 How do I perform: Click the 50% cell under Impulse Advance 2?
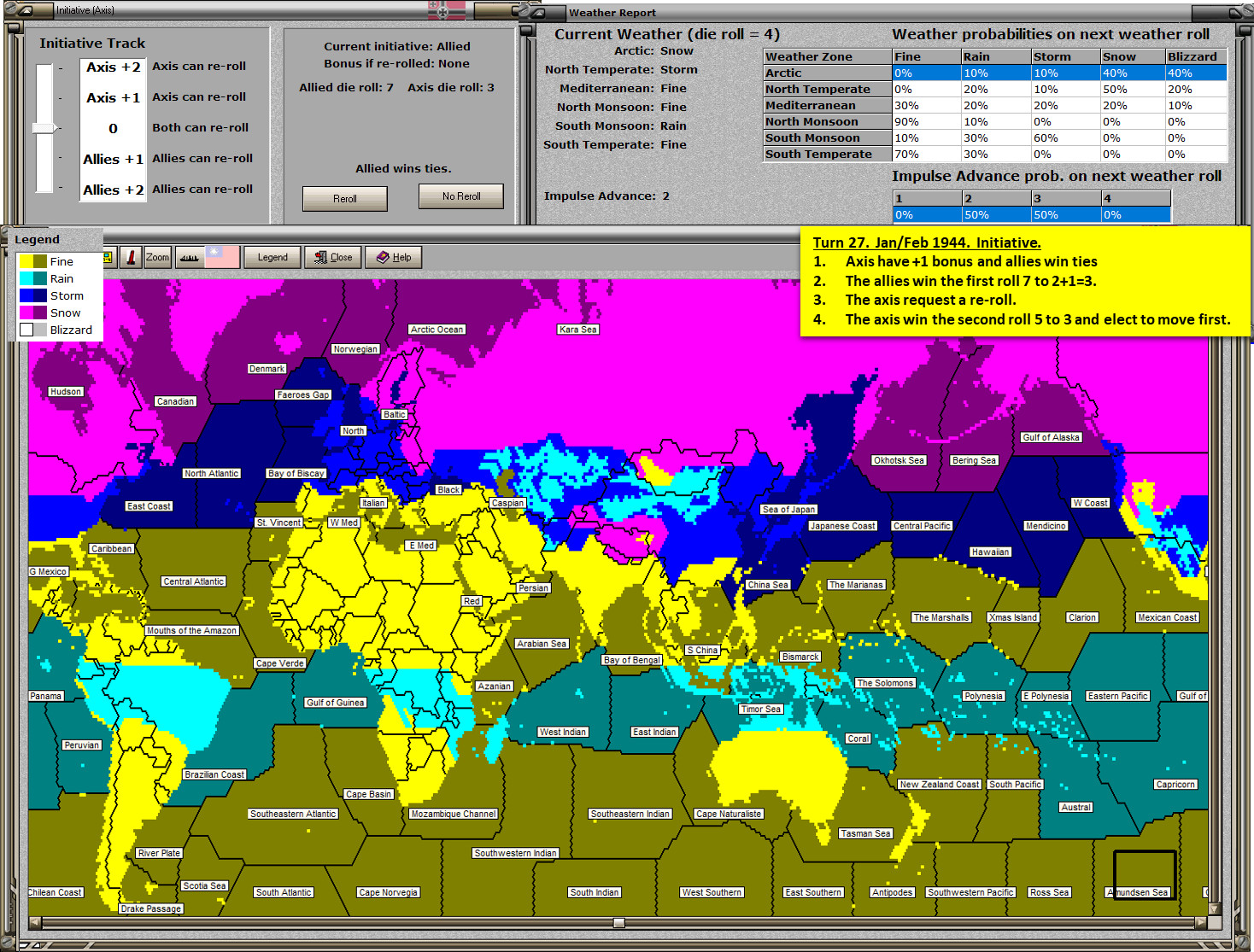pyautogui.click(x=996, y=214)
